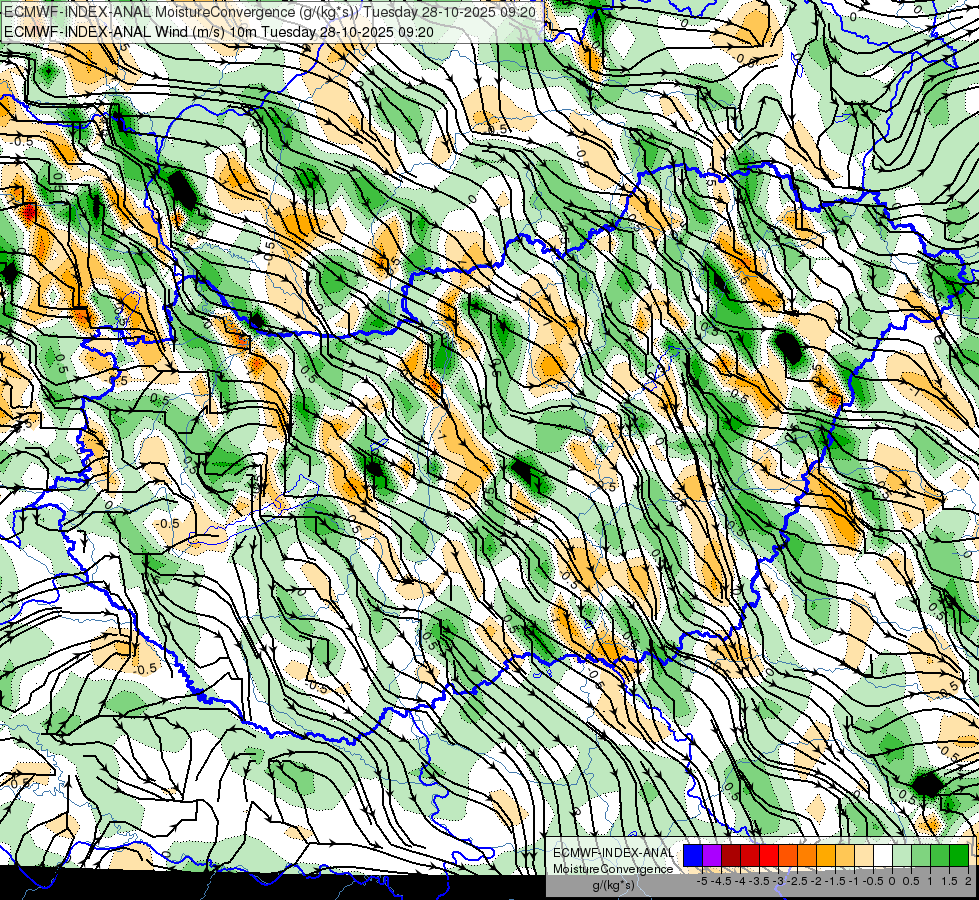Click the '-5' legend tick label
Screen dimensions: 979x900
(702, 881)
